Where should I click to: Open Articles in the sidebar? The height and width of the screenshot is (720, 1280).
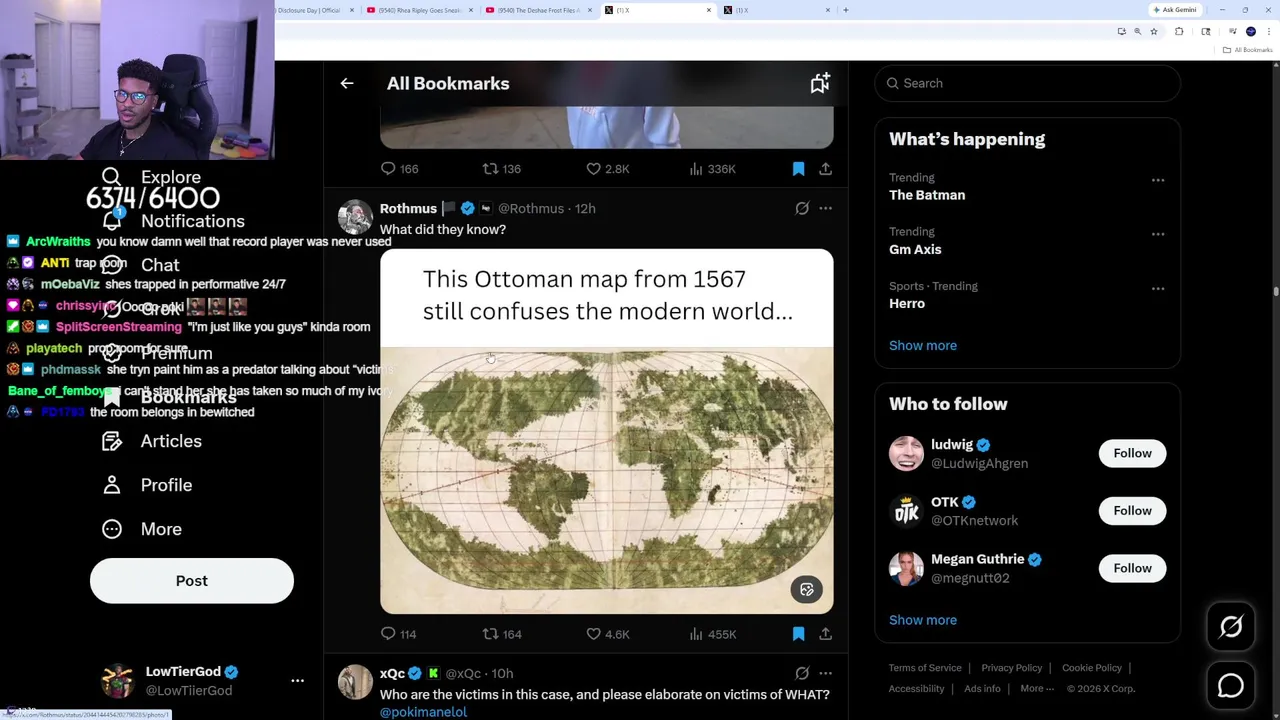[152, 441]
